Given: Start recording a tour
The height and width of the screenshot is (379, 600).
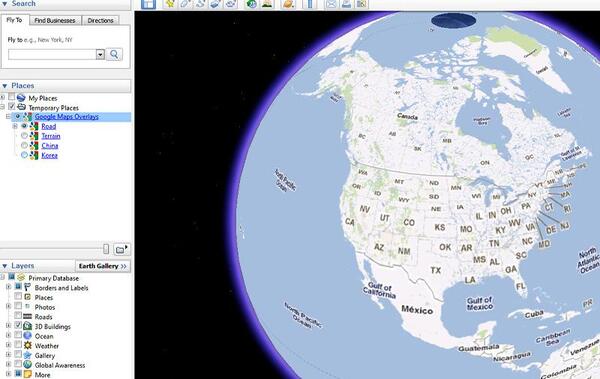Looking at the screenshot, I should coord(231,4).
